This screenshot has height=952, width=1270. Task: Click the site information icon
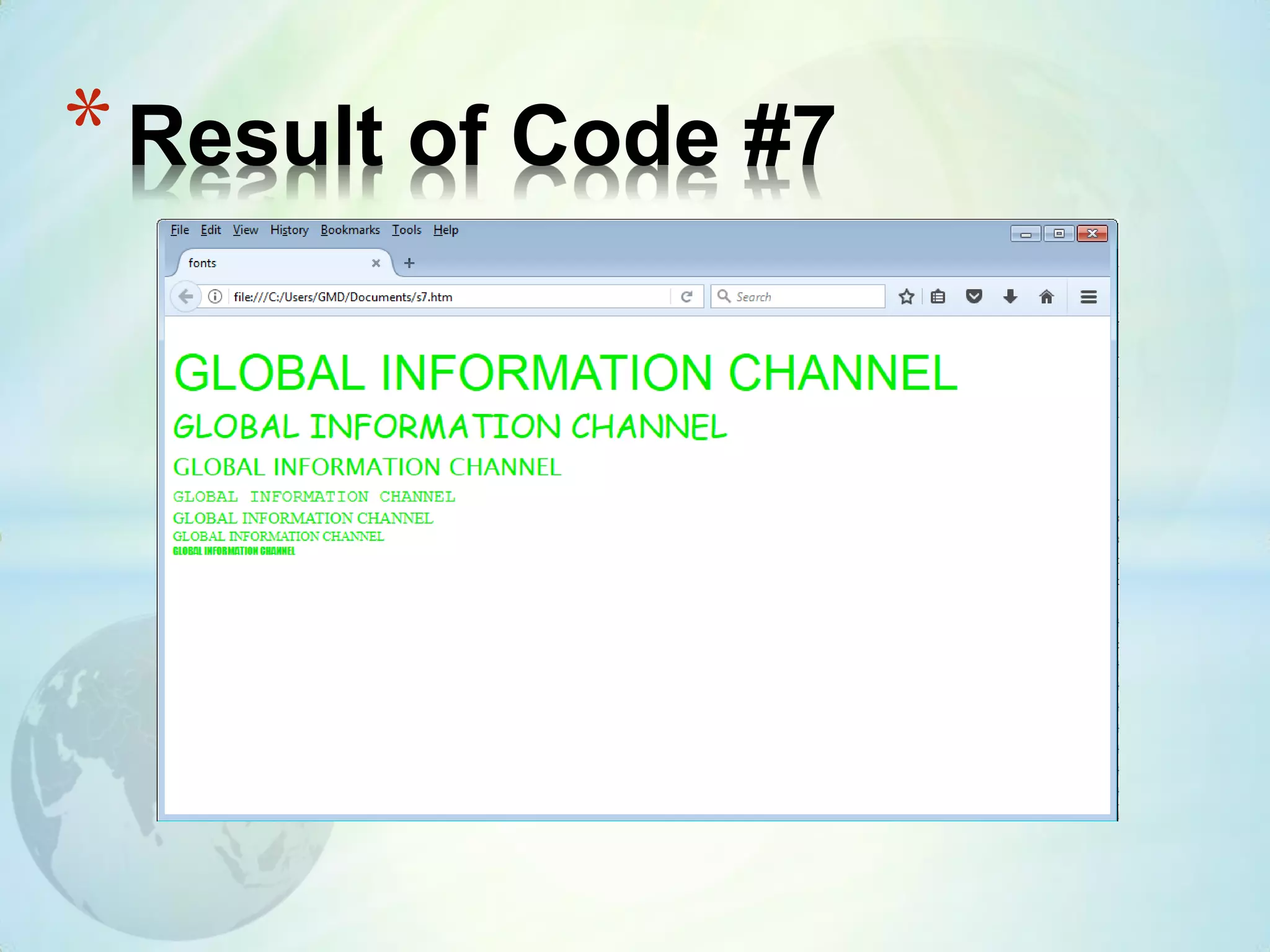click(x=215, y=297)
